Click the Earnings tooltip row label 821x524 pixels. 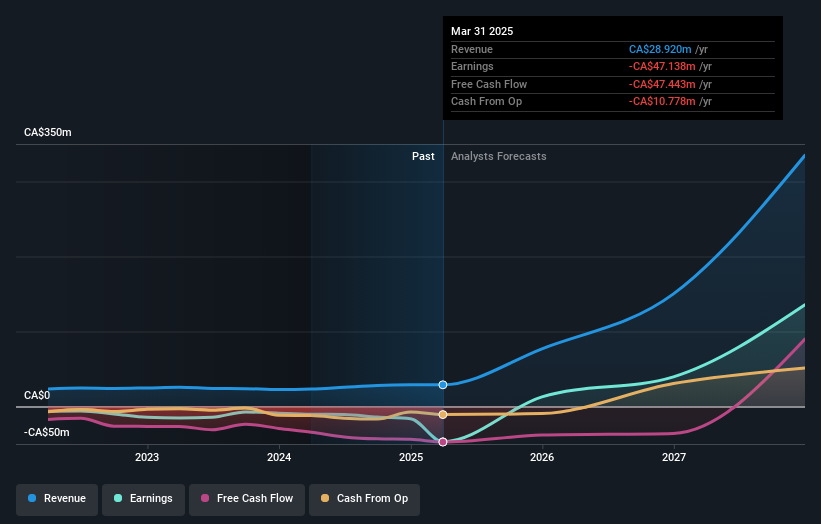pyautogui.click(x=472, y=66)
